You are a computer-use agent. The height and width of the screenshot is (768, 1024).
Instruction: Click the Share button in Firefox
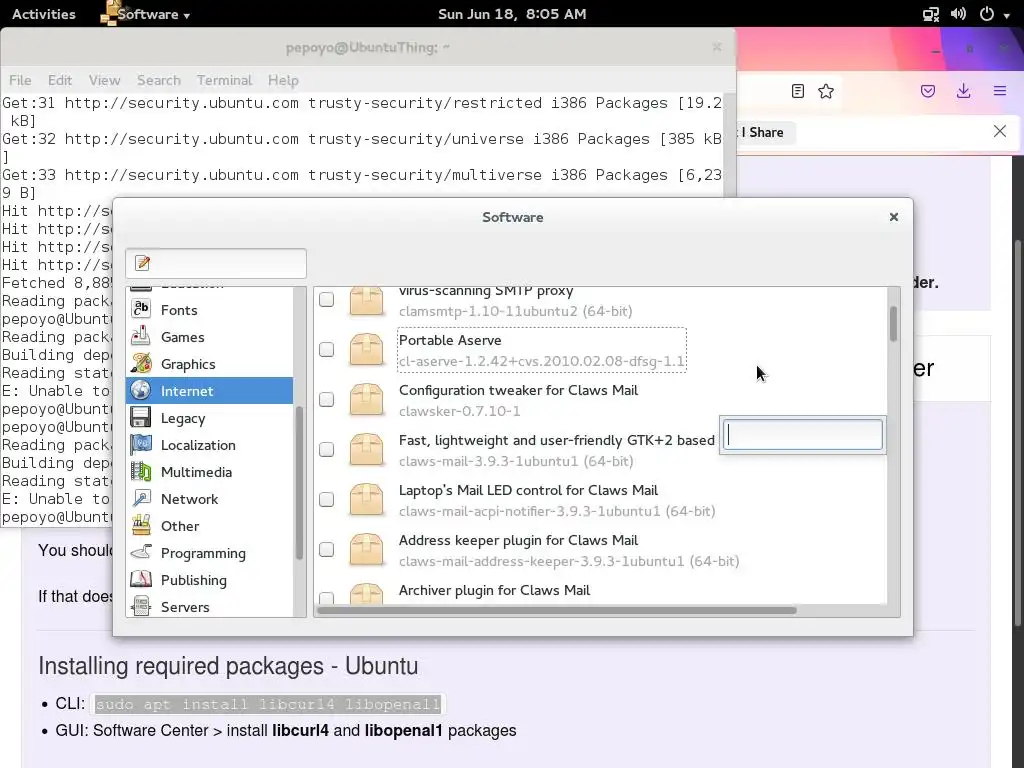point(766,133)
